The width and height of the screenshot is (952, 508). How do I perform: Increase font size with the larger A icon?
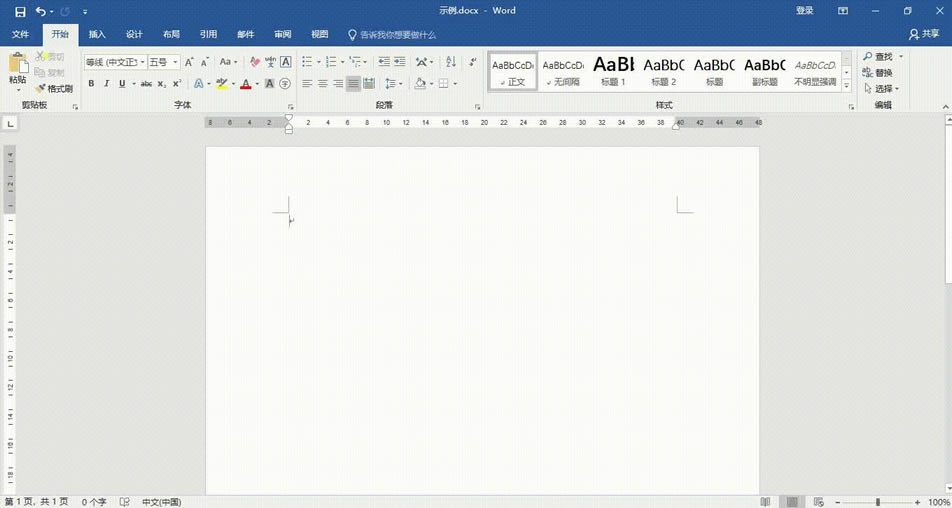click(x=189, y=62)
